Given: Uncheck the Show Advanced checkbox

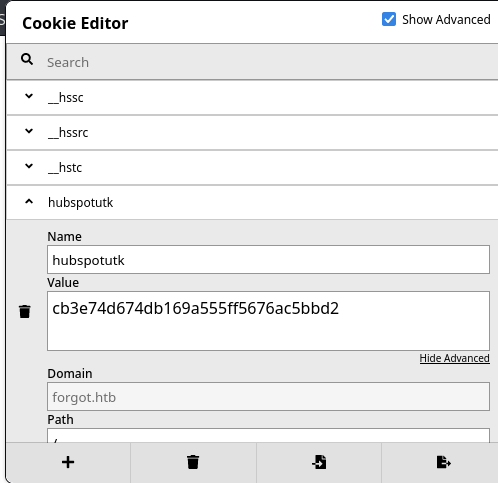Looking at the screenshot, I should click(x=389, y=19).
